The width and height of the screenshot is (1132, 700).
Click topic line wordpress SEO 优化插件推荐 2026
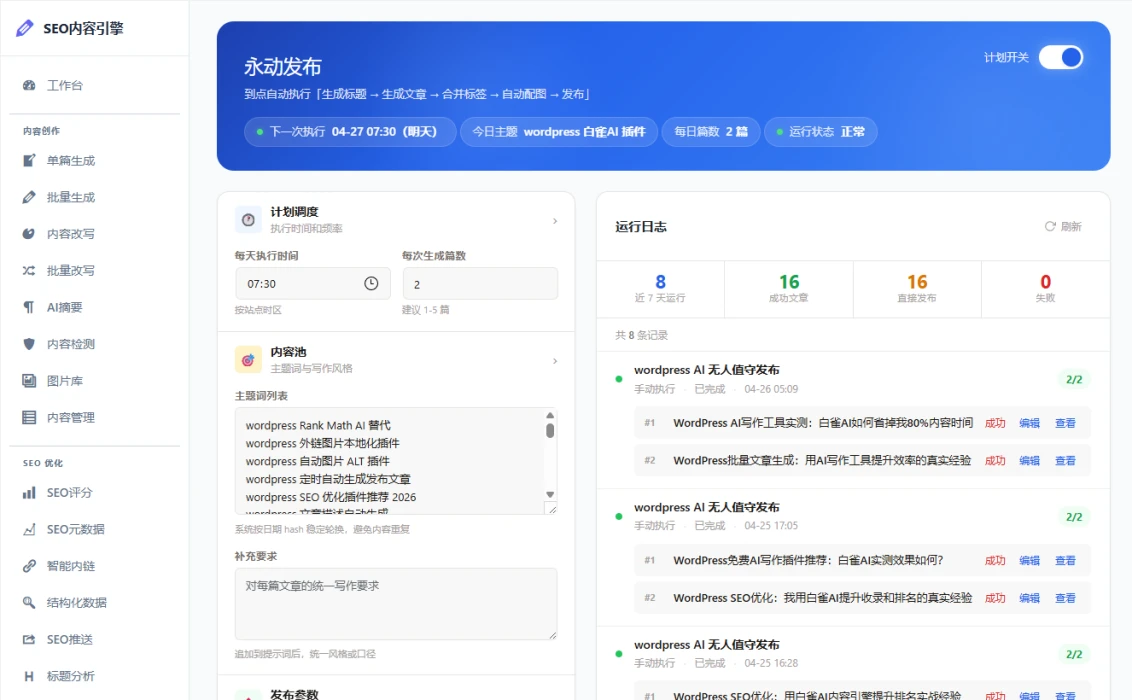[331, 497]
